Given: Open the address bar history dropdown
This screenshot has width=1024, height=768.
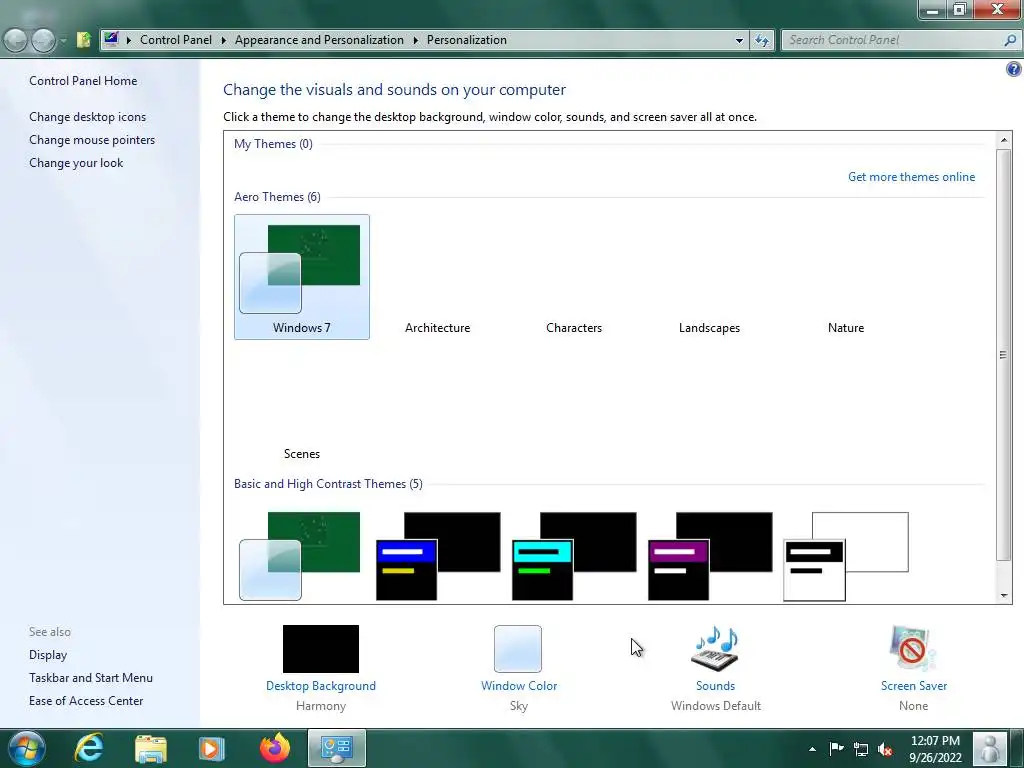Looking at the screenshot, I should (x=739, y=40).
